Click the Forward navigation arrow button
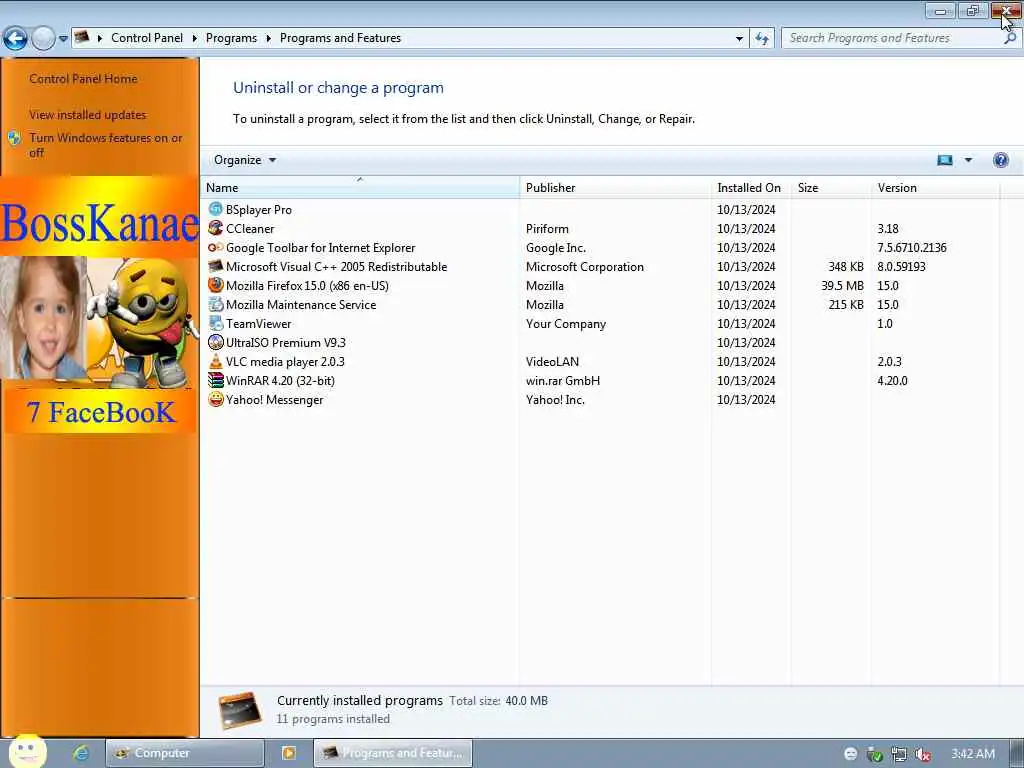This screenshot has width=1024, height=768. click(43, 39)
